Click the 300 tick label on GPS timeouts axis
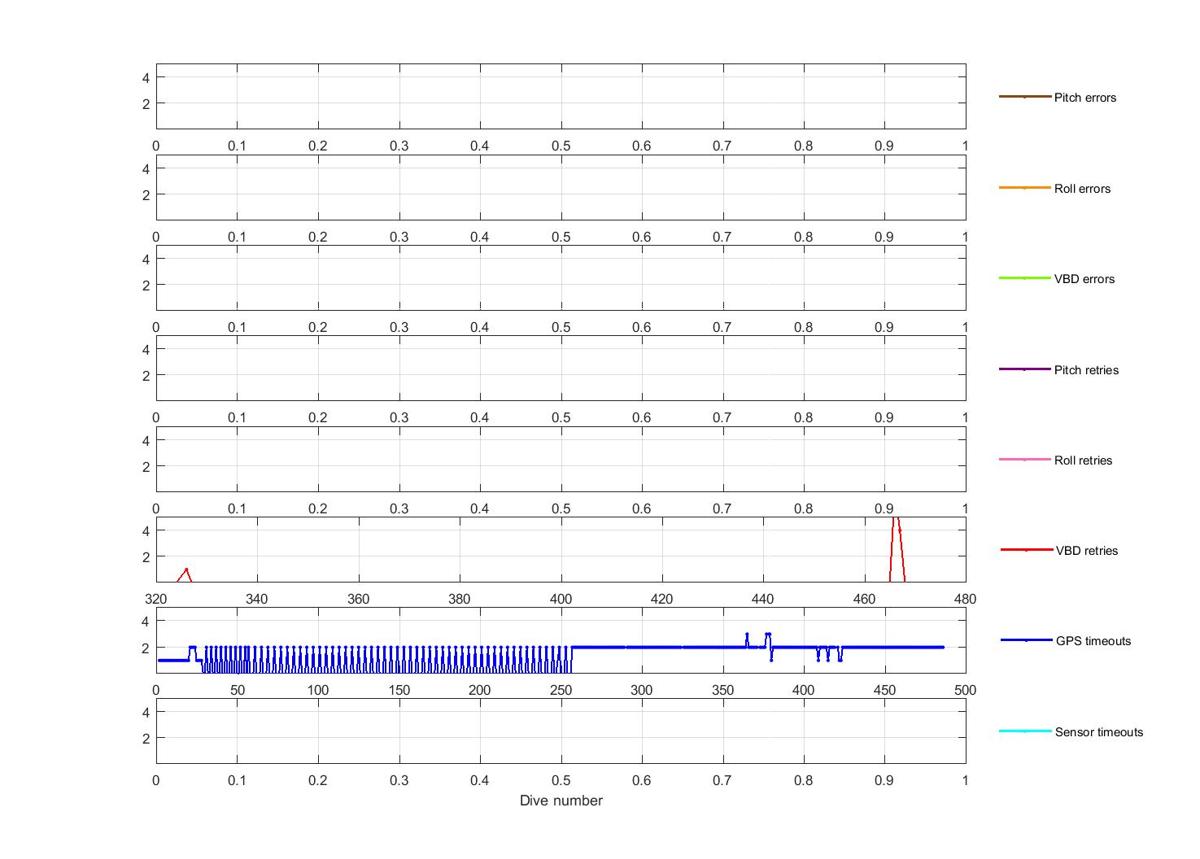 (641, 690)
